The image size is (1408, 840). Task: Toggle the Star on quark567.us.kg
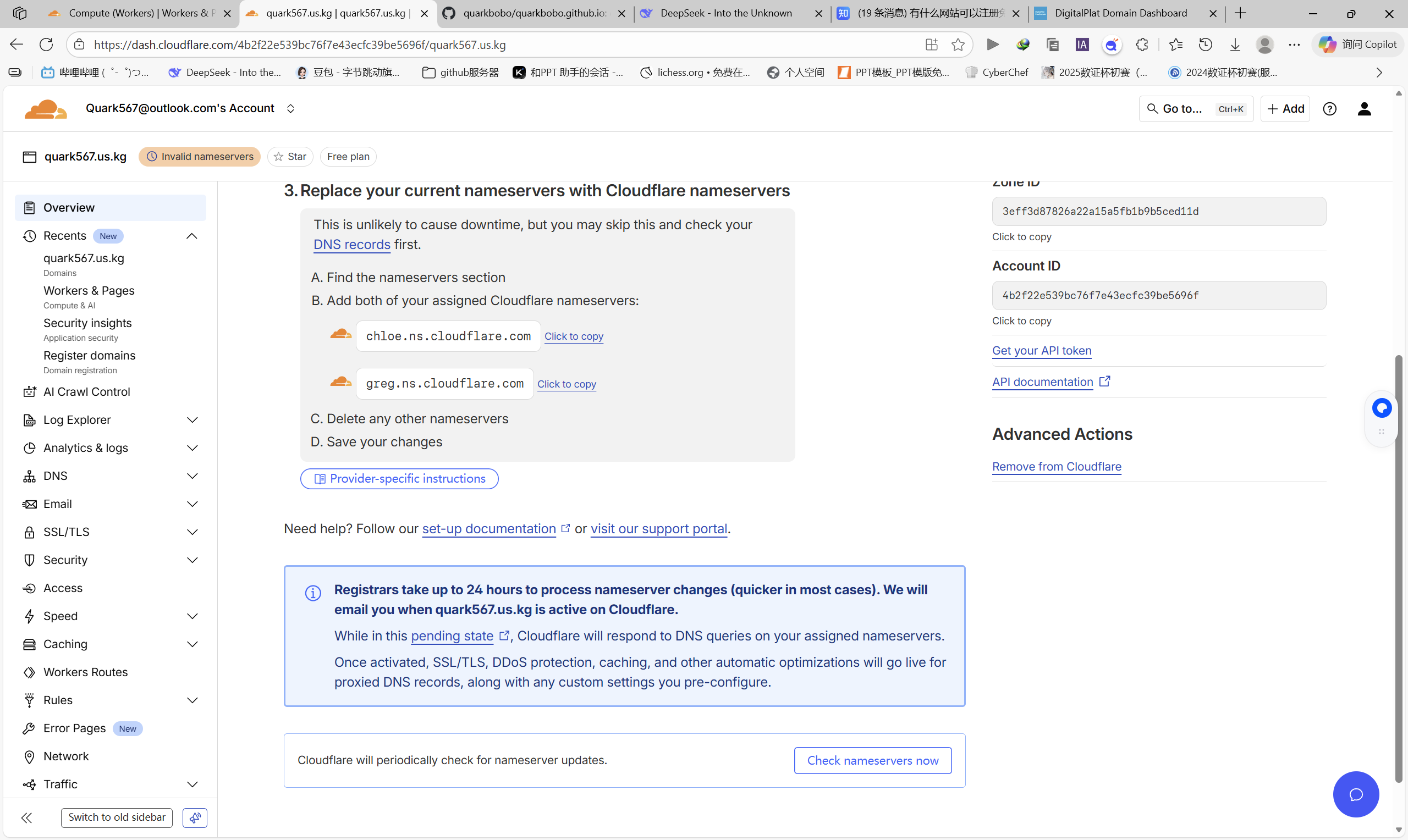click(x=290, y=157)
